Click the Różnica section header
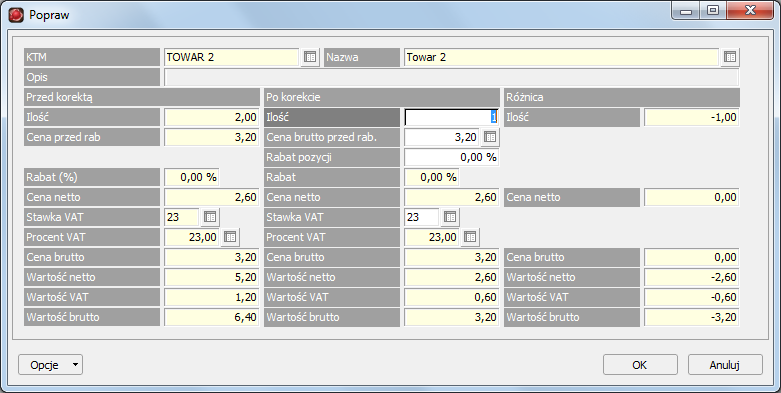The height and width of the screenshot is (393, 781). (x=622, y=97)
